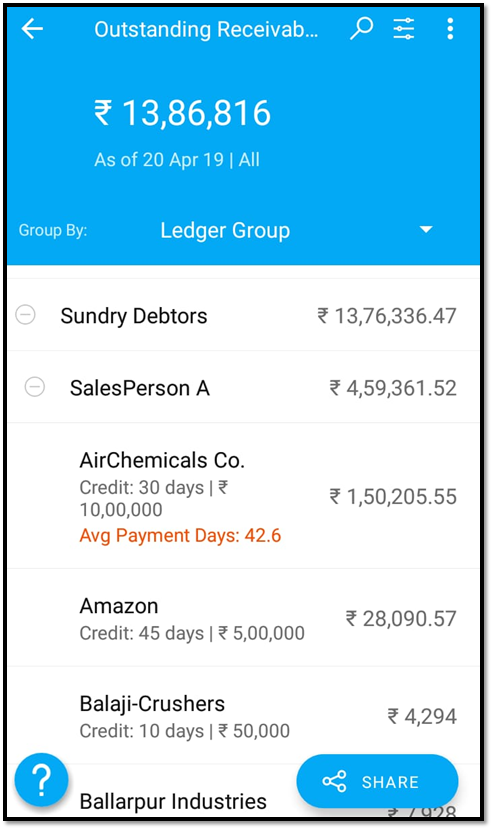Open filter sliders icon

(404, 29)
